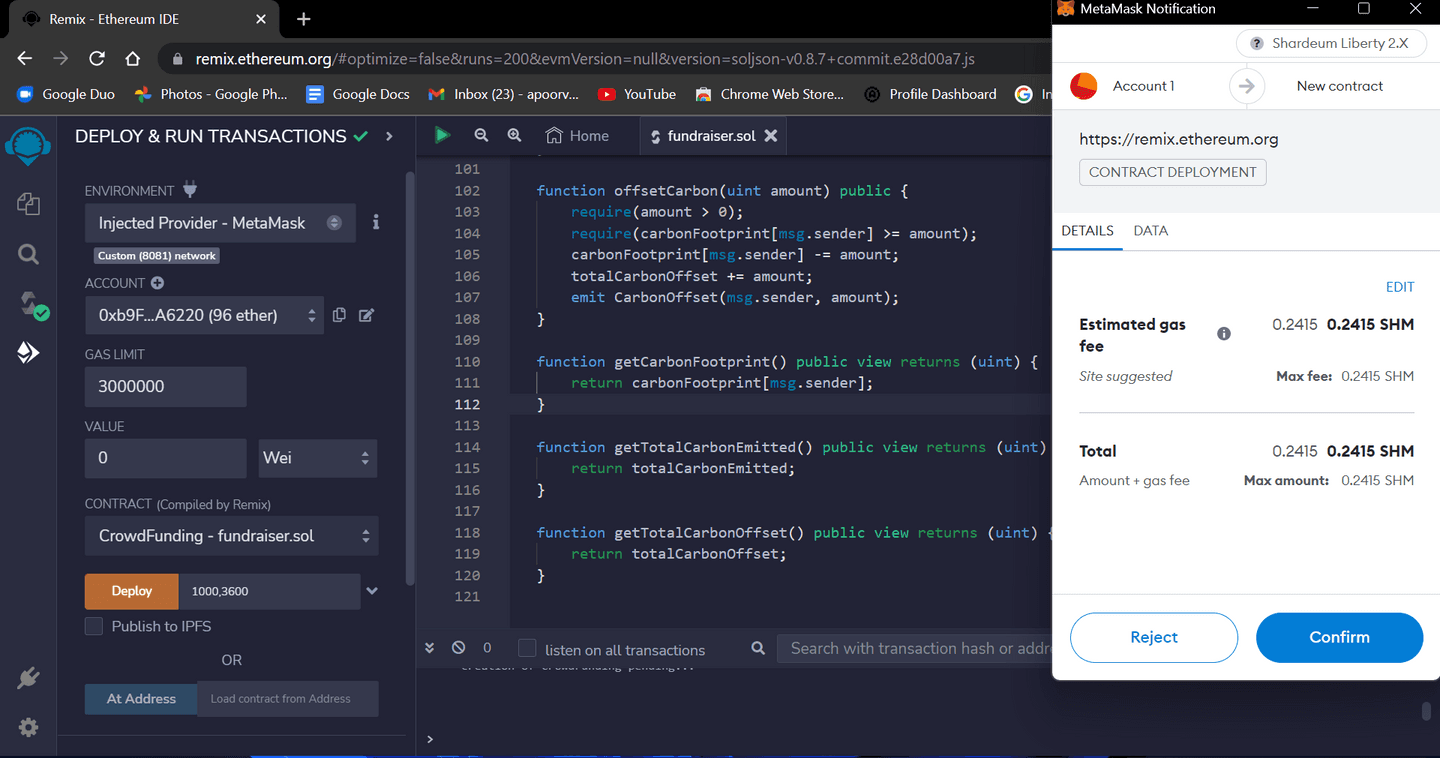Open the environment info icon

pos(376,222)
